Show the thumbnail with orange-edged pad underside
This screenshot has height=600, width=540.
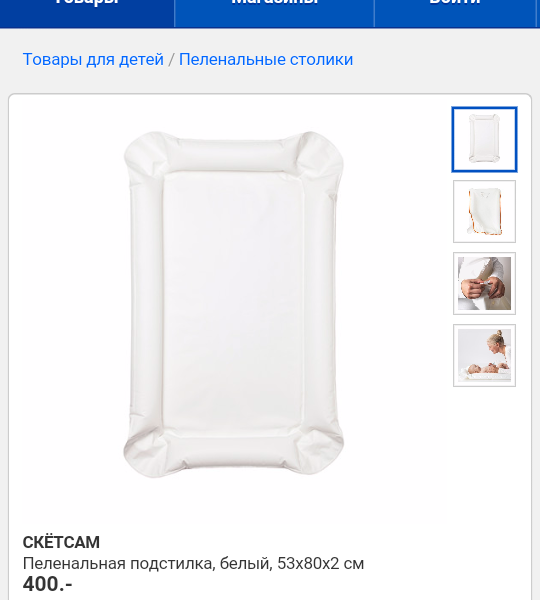coord(484,212)
